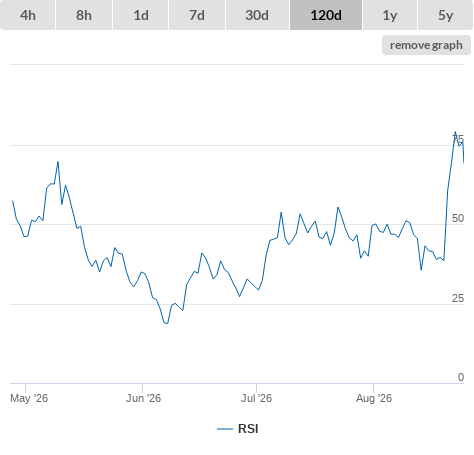Click the May '26 axis label

pos(29,398)
